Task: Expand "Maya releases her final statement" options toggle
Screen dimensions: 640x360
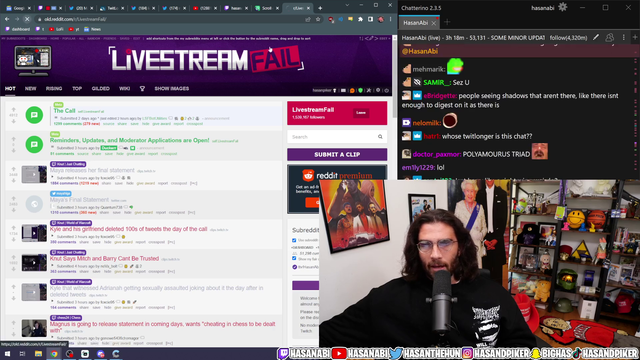Action: [193, 183]
